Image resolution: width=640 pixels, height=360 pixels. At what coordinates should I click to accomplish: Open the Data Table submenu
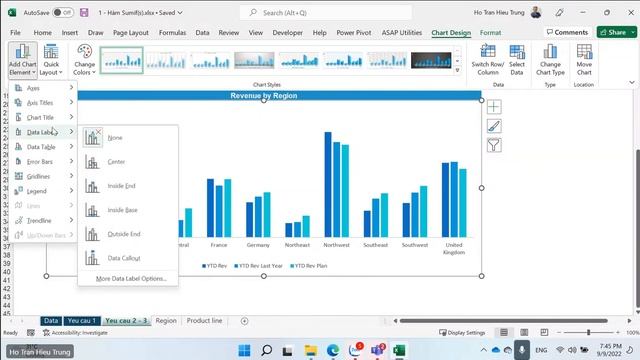coord(44,147)
